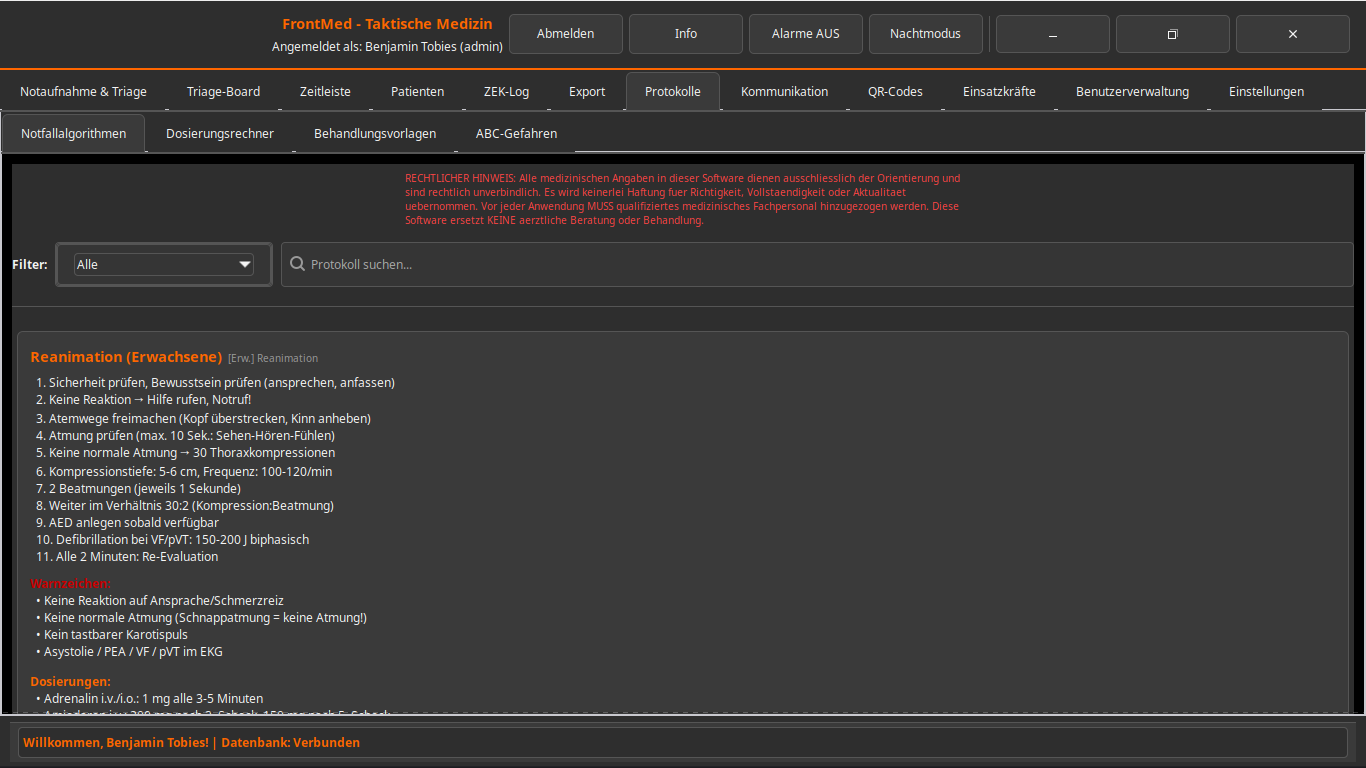Open the Info dialog
Image resolution: width=1366 pixels, height=768 pixels.
(685, 34)
